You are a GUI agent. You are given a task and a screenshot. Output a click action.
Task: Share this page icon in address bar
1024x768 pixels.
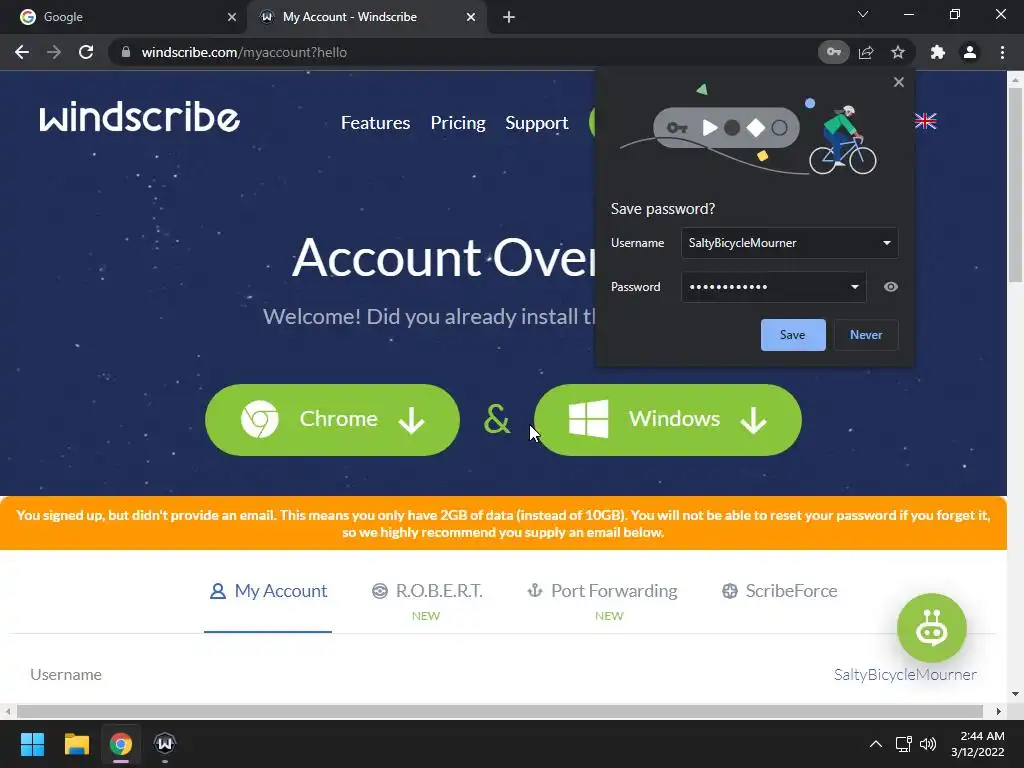tap(866, 52)
